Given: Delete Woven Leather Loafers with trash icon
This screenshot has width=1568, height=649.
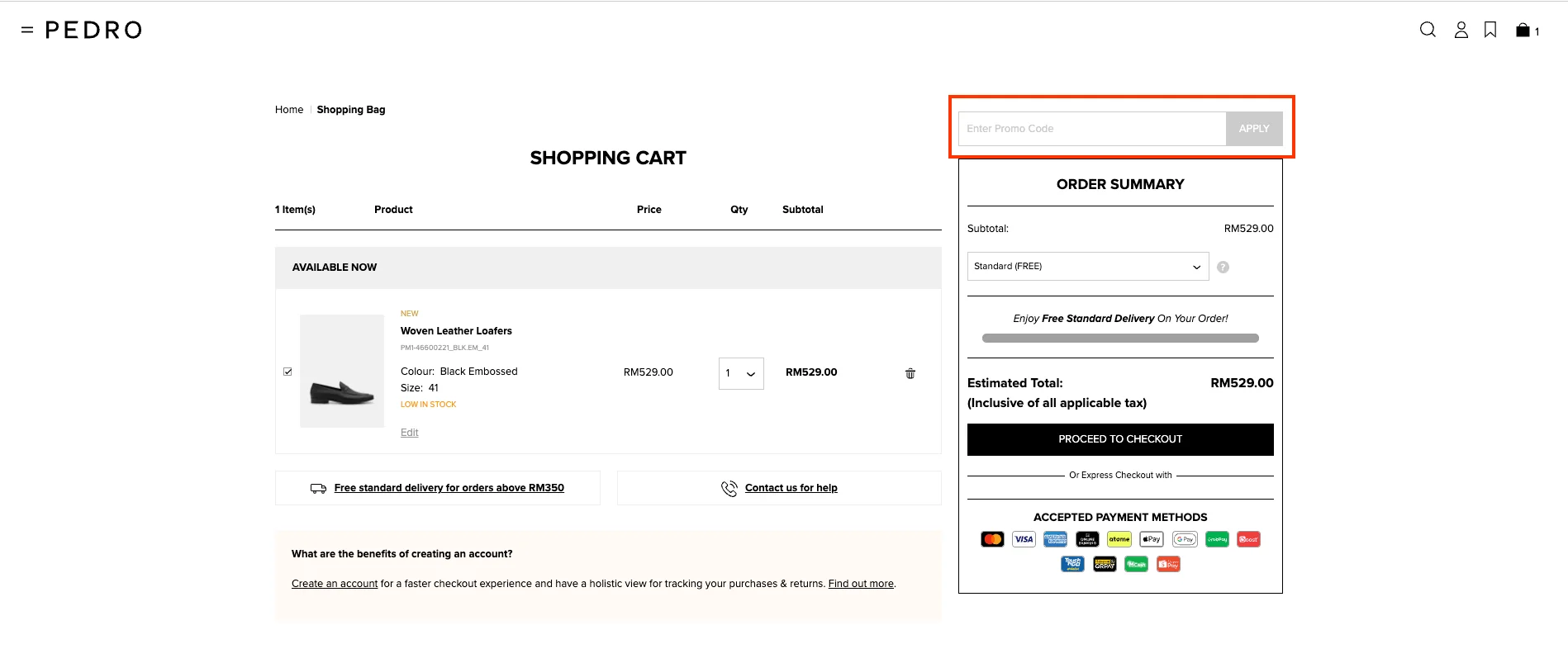Looking at the screenshot, I should click(910, 373).
